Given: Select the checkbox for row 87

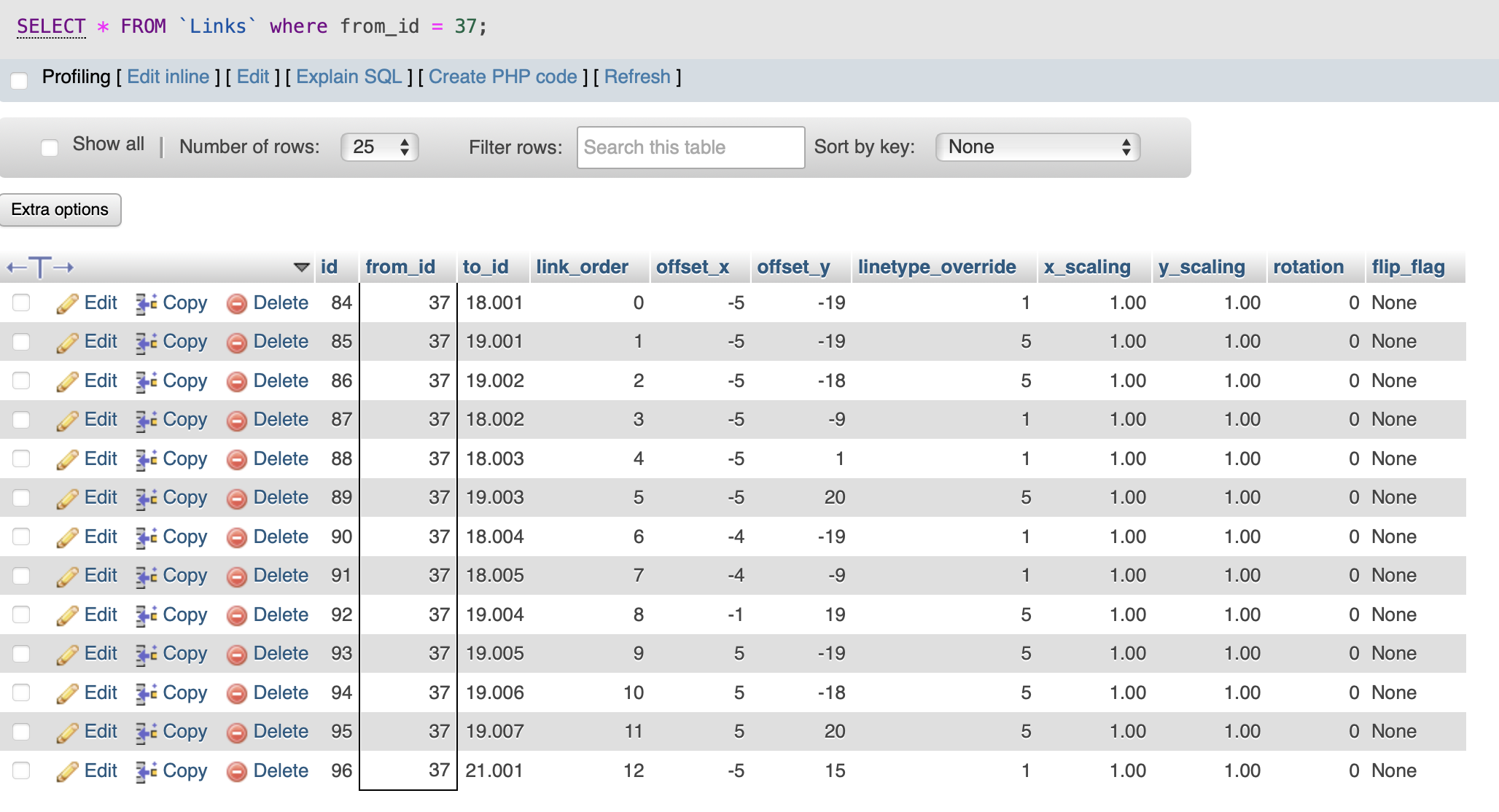Looking at the screenshot, I should (21, 420).
